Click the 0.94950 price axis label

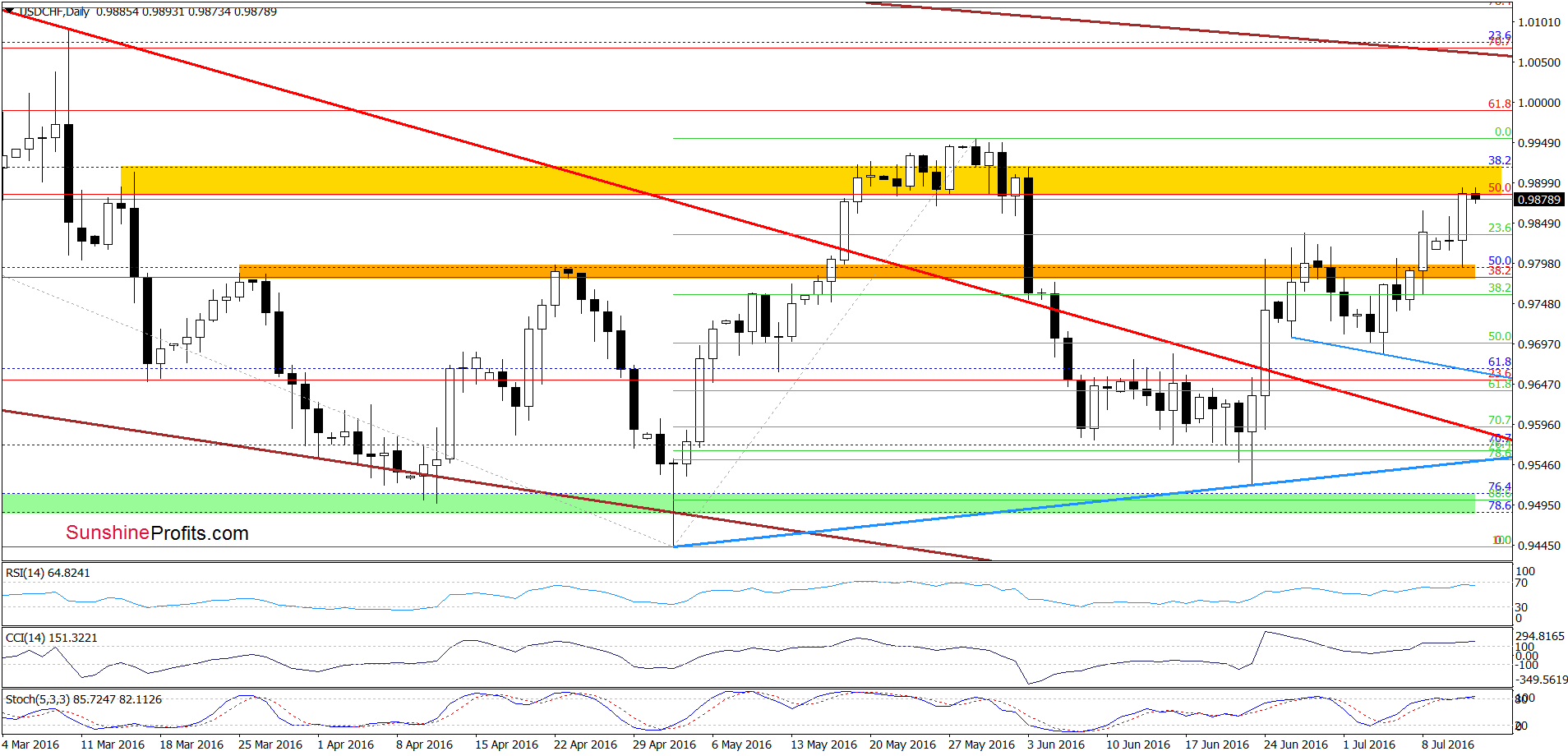(x=1538, y=505)
